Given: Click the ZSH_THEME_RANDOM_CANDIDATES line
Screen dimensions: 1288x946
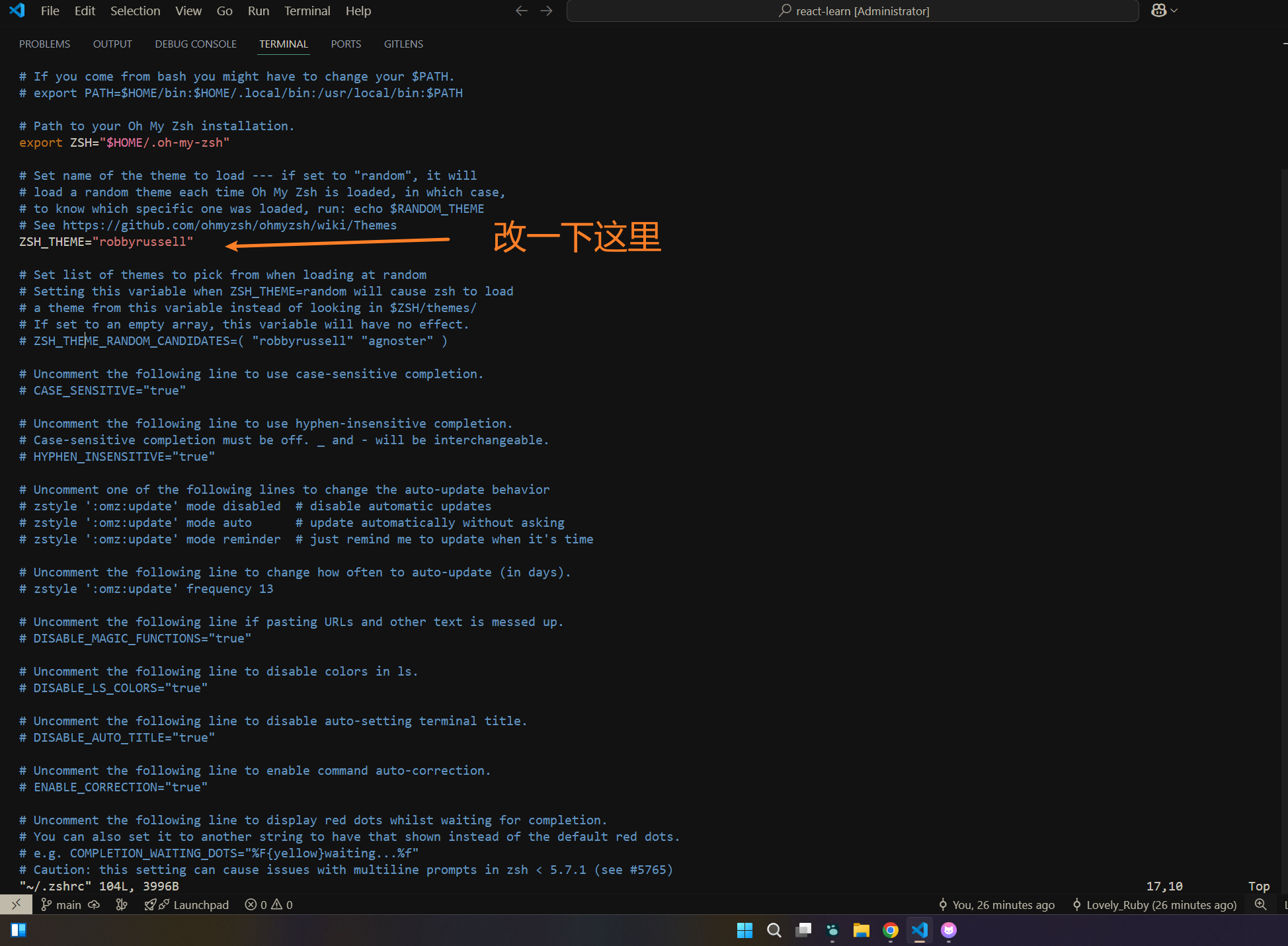Looking at the screenshot, I should point(233,341).
